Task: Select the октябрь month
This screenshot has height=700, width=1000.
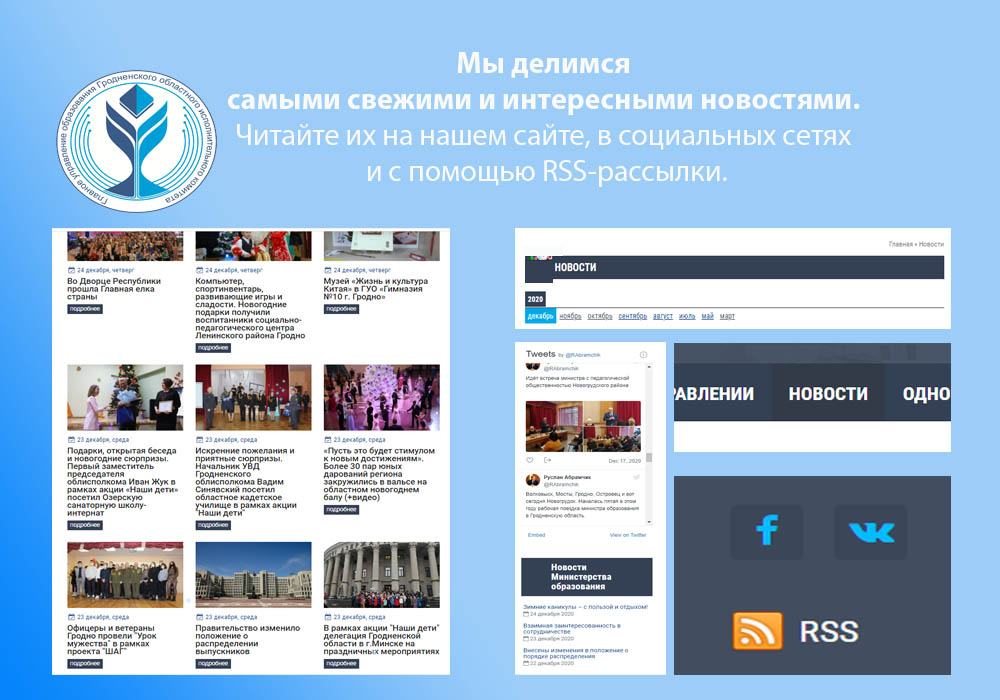Action: pos(599,316)
